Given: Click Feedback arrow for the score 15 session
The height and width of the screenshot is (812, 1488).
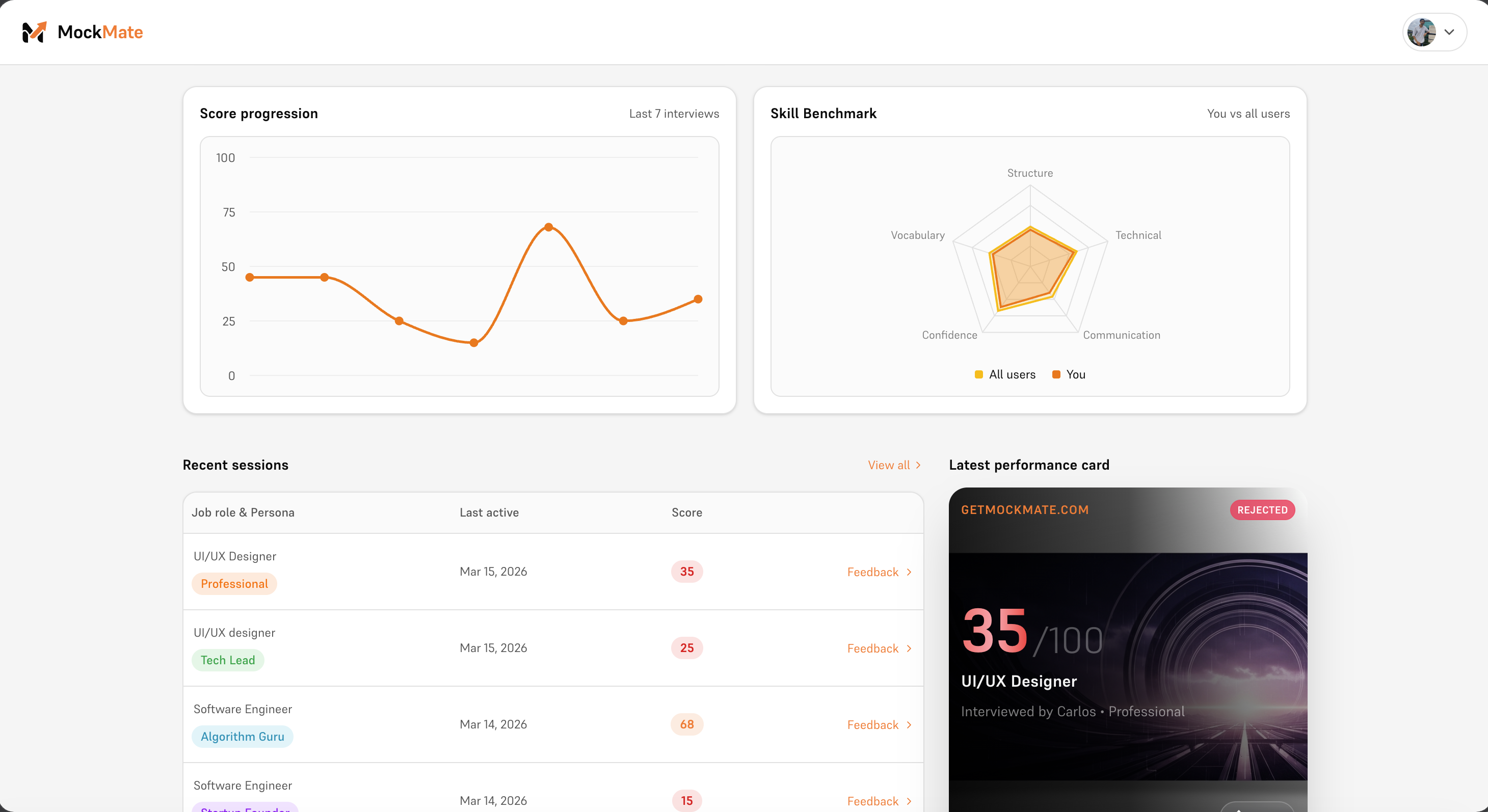Looking at the screenshot, I should [909, 801].
